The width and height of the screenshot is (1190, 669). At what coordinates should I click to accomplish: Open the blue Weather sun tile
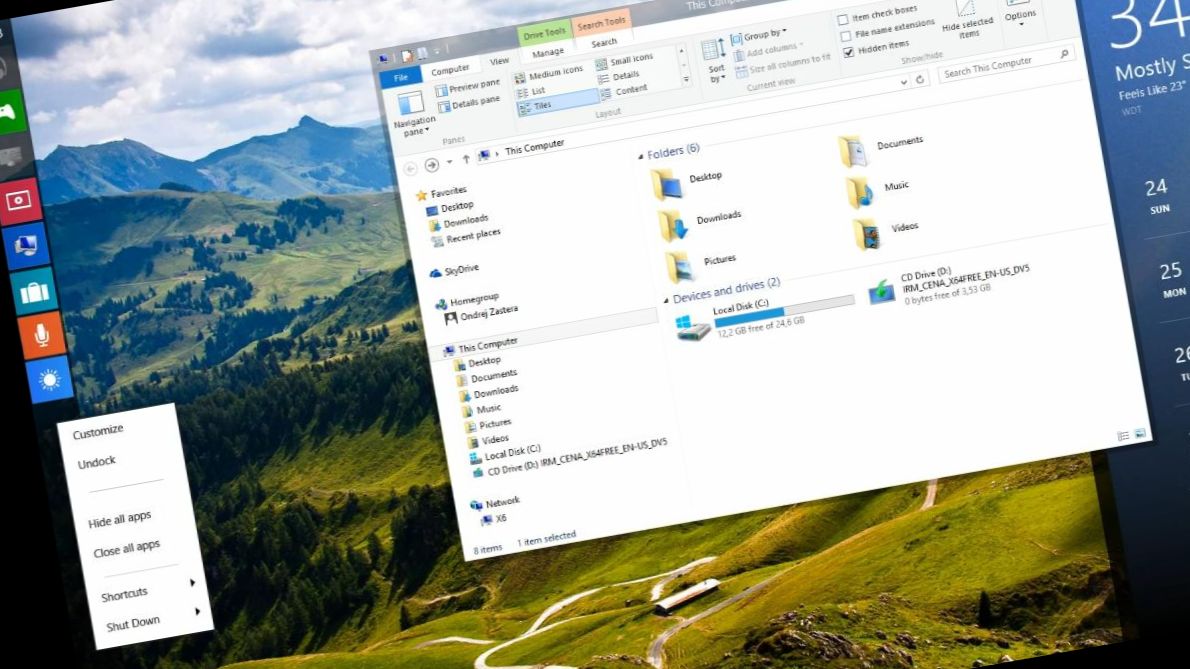tap(49, 379)
